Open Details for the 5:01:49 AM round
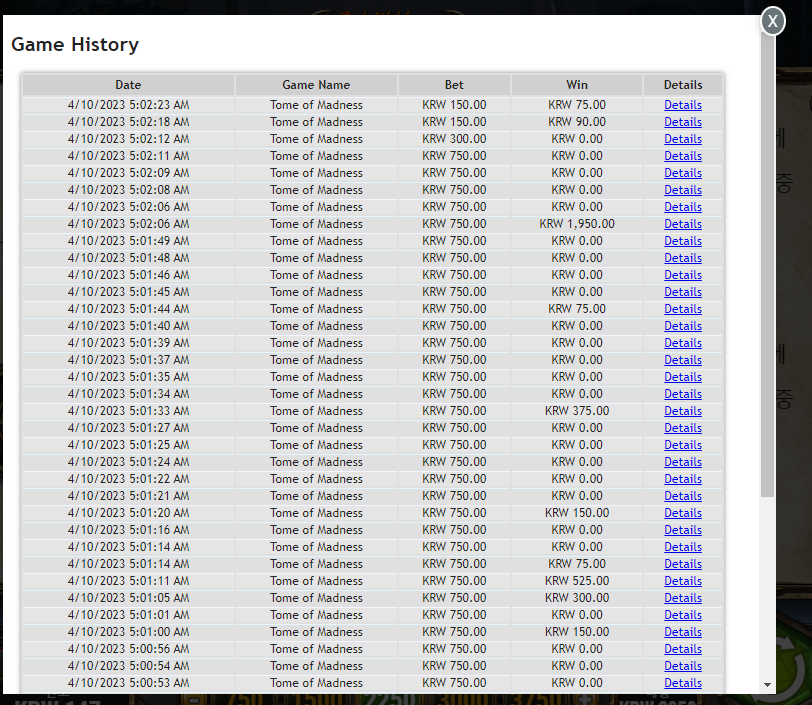This screenshot has height=705, width=812. click(683, 241)
